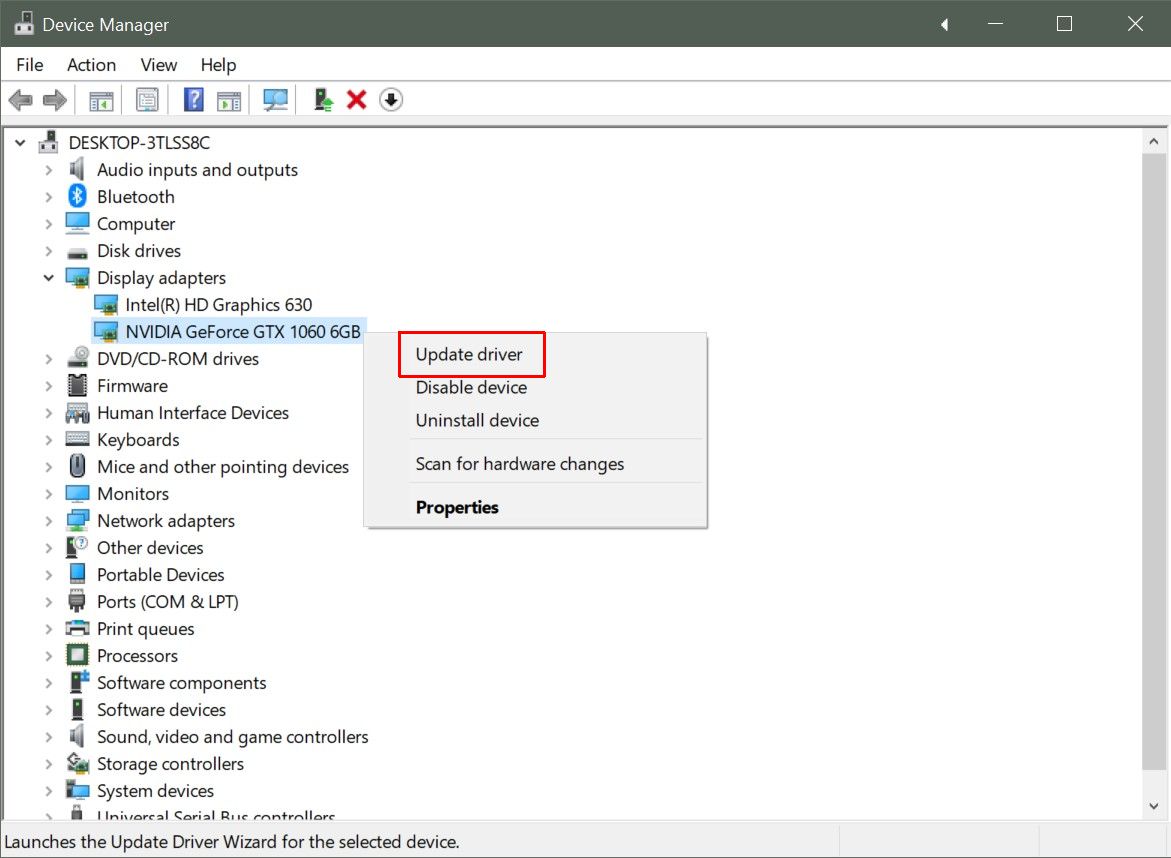Viewport: 1171px width, 858px height.
Task: Open Properties from the context menu
Action: 457,507
